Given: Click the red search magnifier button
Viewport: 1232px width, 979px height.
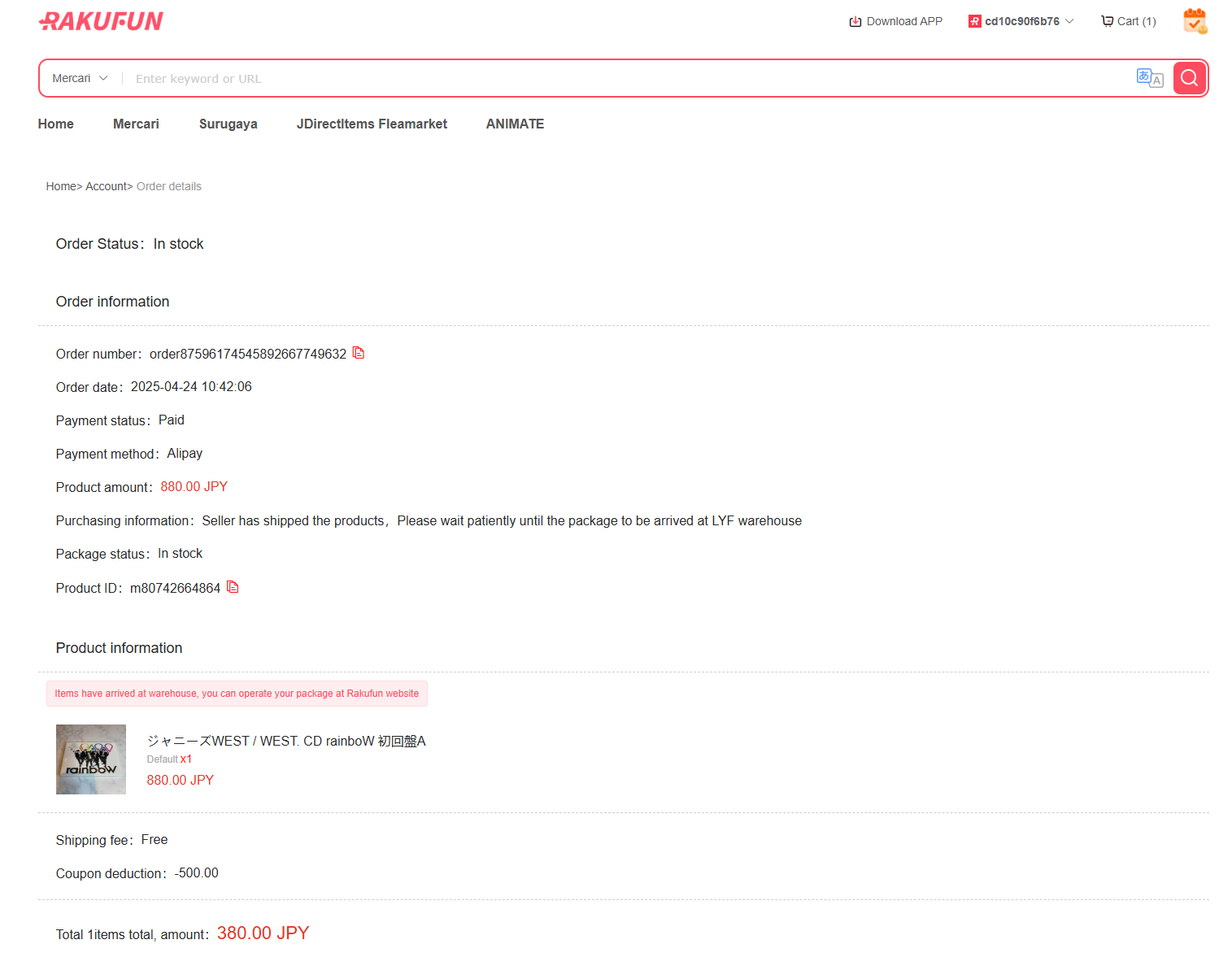Looking at the screenshot, I should 1189,78.
